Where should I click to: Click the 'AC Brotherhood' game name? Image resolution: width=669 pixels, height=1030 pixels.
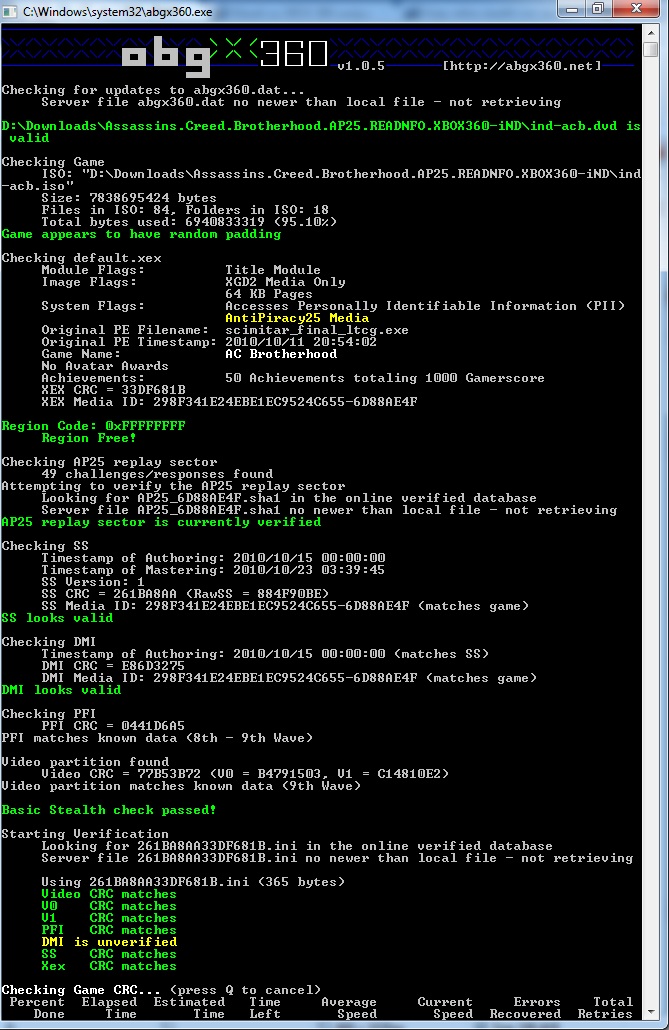[x=281, y=354]
